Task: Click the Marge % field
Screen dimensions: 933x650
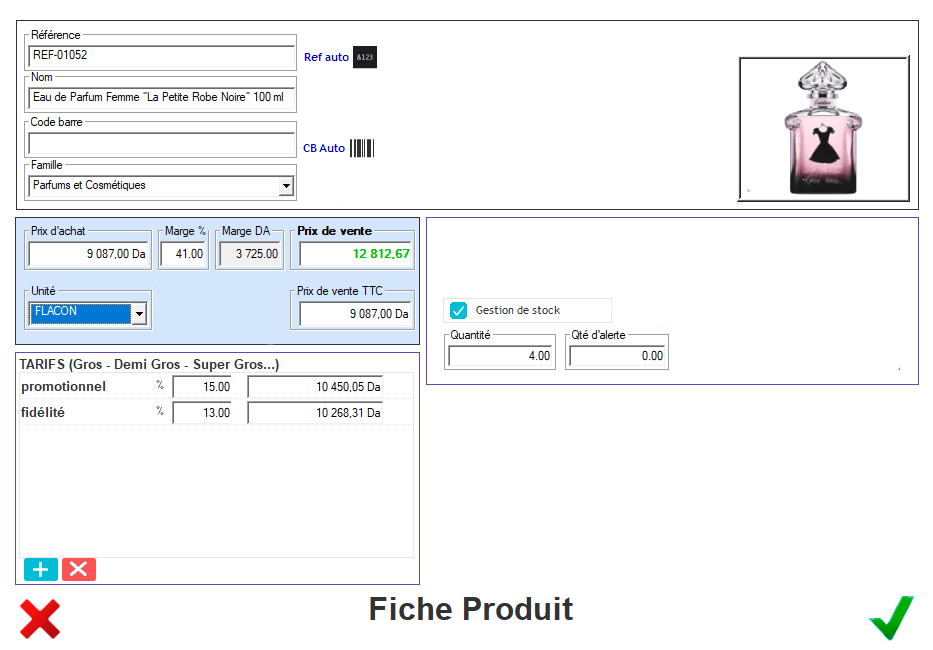Action: [183, 254]
